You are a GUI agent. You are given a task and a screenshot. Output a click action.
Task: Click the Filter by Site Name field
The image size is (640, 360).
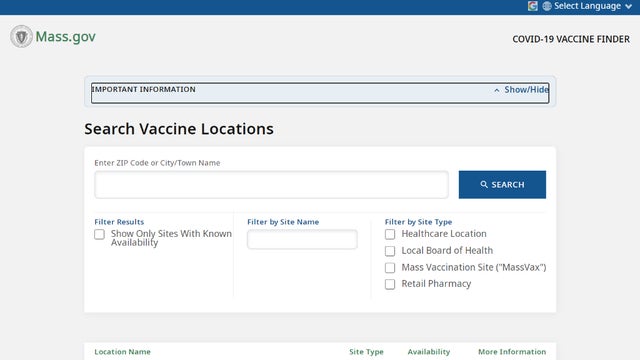pos(302,239)
